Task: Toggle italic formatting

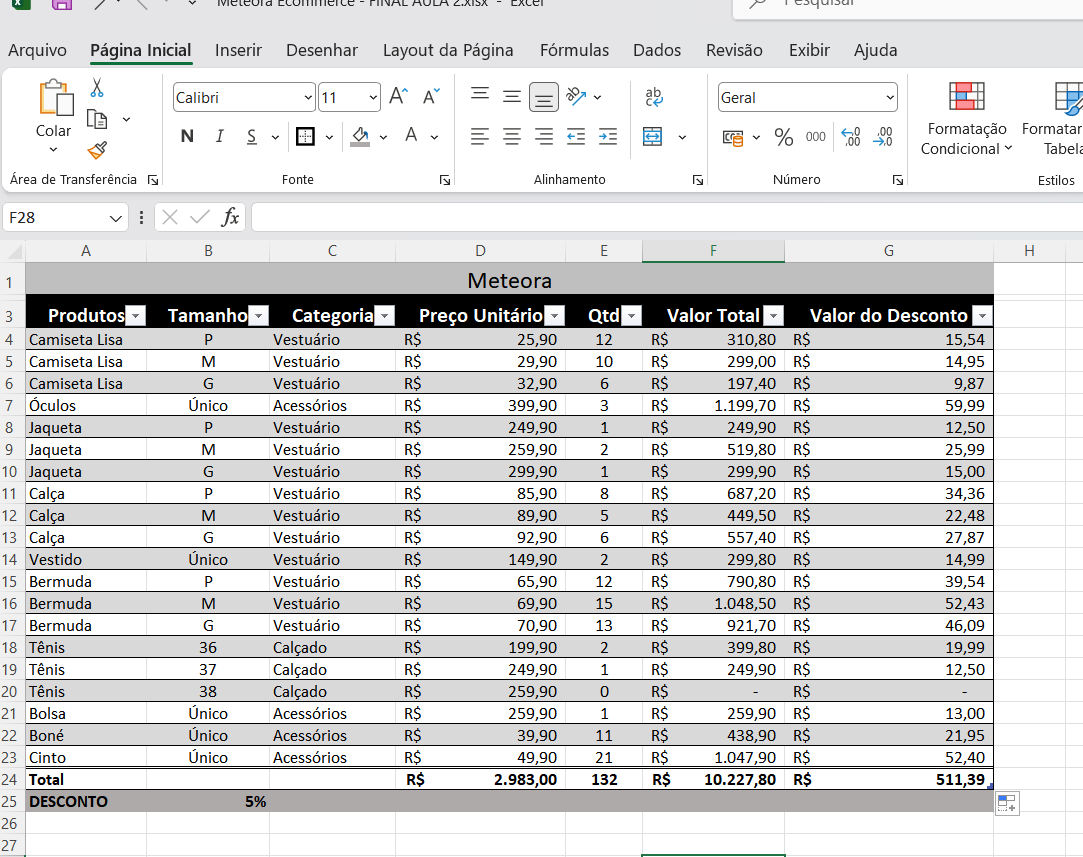Action: 219,136
